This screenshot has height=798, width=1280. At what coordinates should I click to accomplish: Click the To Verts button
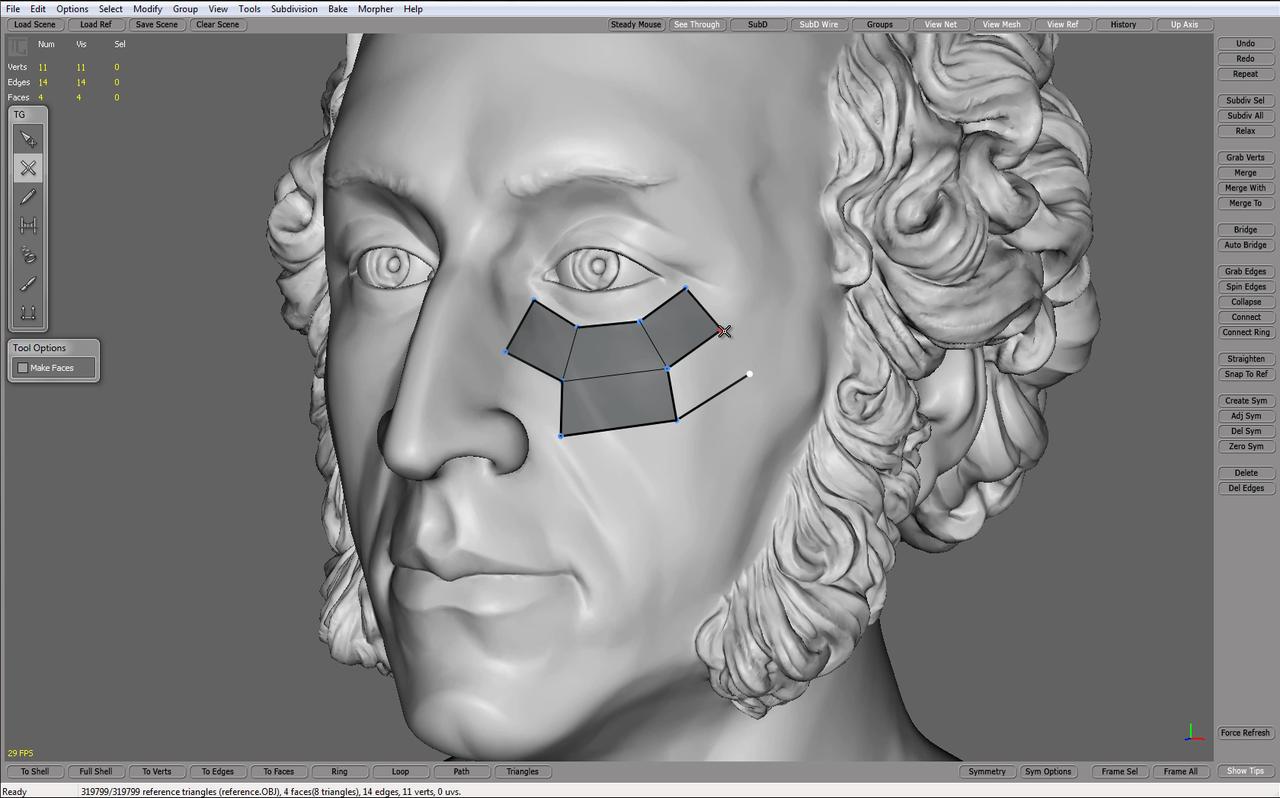pyautogui.click(x=157, y=771)
